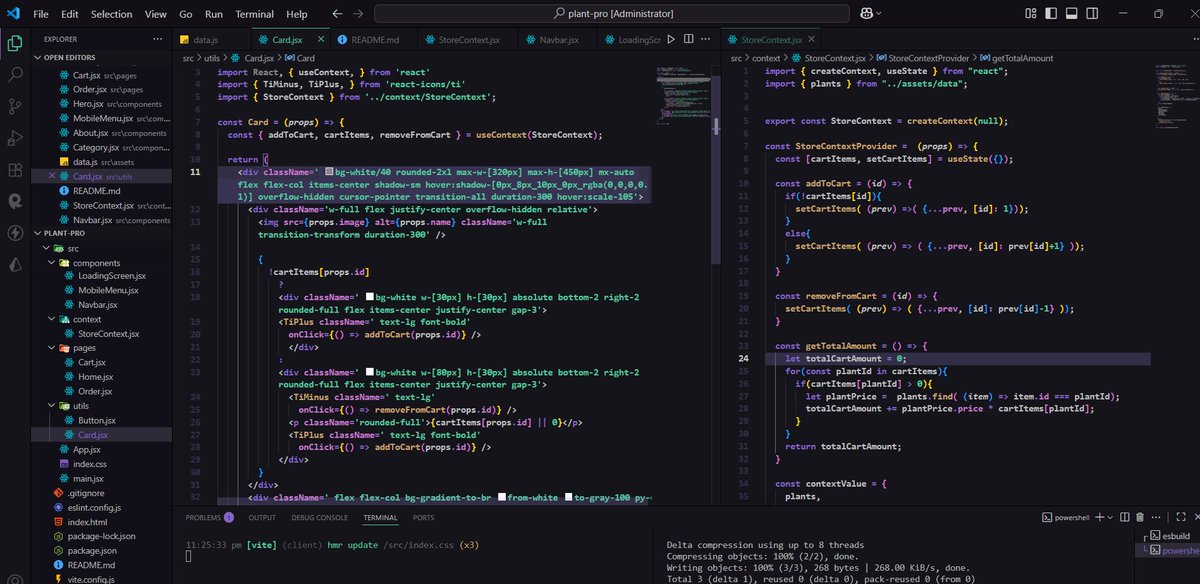Open the Run and Debug view
Viewport: 1200px width, 584px height.
[15, 138]
